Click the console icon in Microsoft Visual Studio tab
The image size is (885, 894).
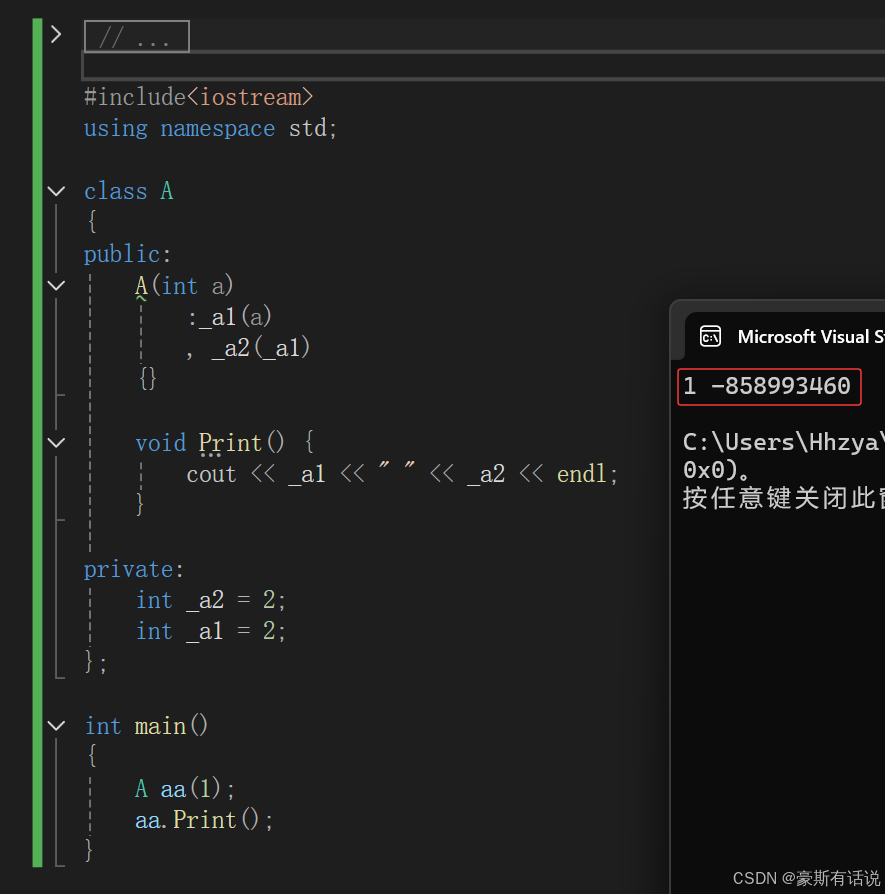711,336
